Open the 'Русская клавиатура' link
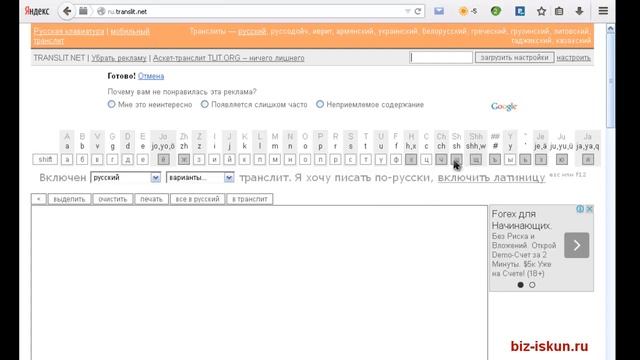The width and height of the screenshot is (640, 360). (x=69, y=31)
